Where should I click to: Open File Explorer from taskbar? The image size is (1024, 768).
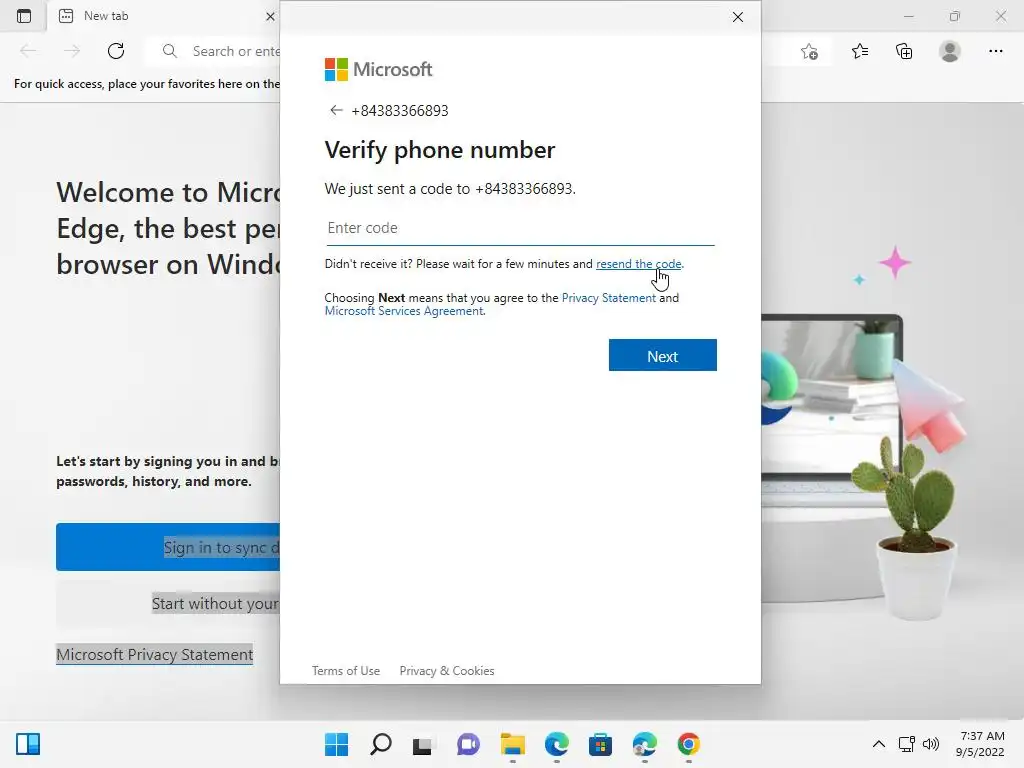tap(513, 744)
